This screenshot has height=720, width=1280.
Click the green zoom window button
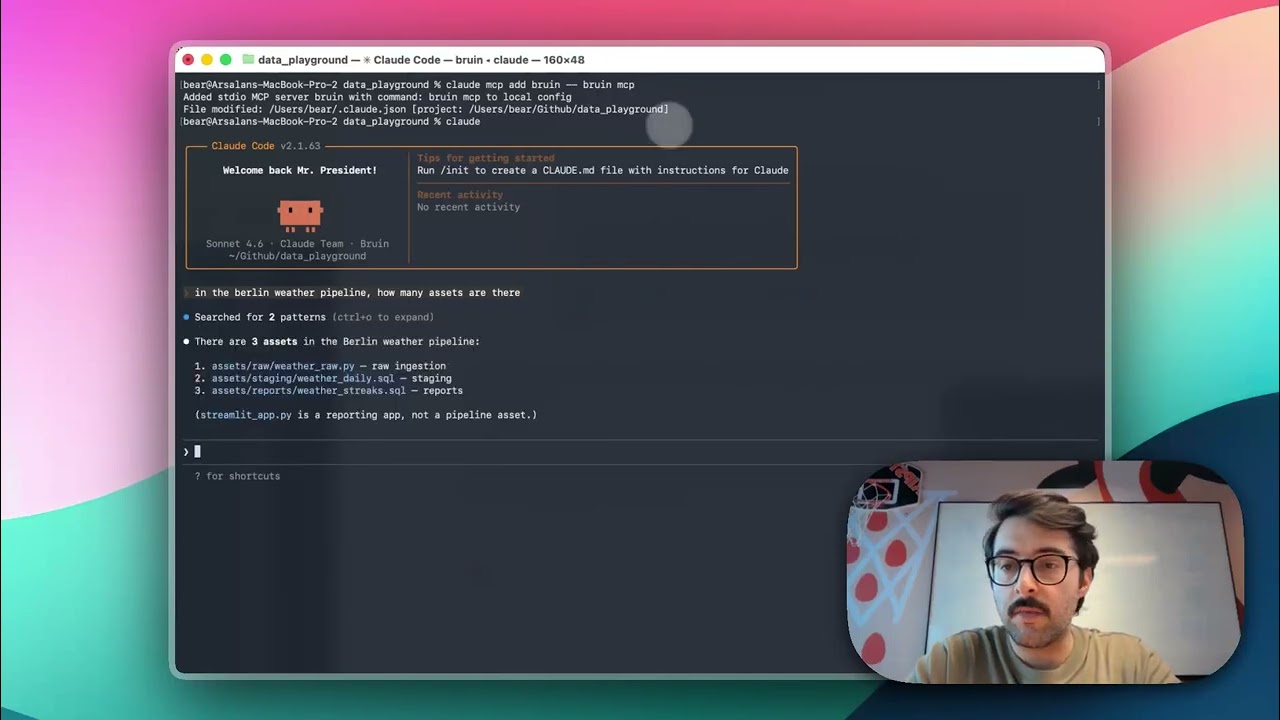tap(225, 60)
